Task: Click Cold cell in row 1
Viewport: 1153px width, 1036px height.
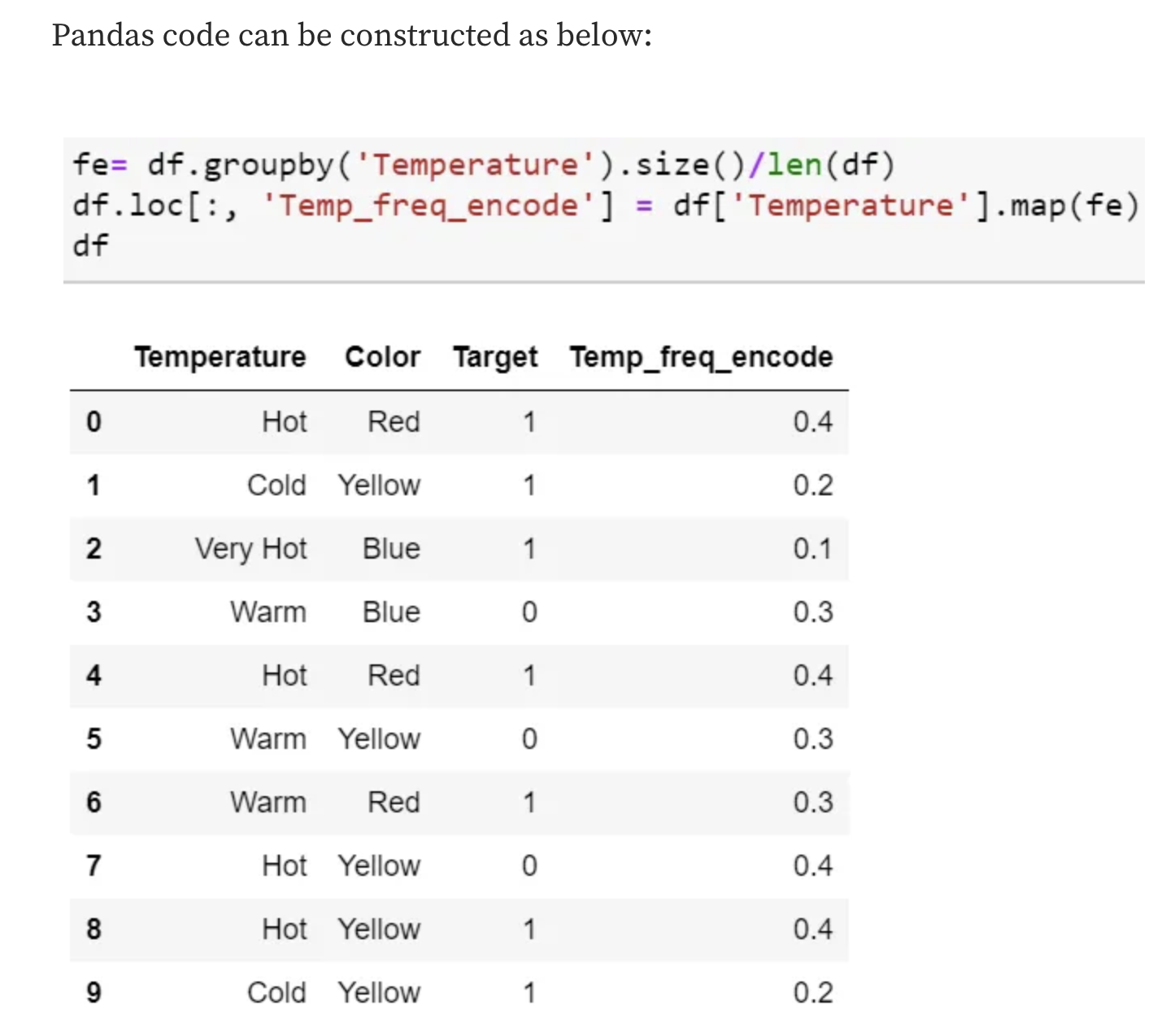Action: click(x=276, y=485)
